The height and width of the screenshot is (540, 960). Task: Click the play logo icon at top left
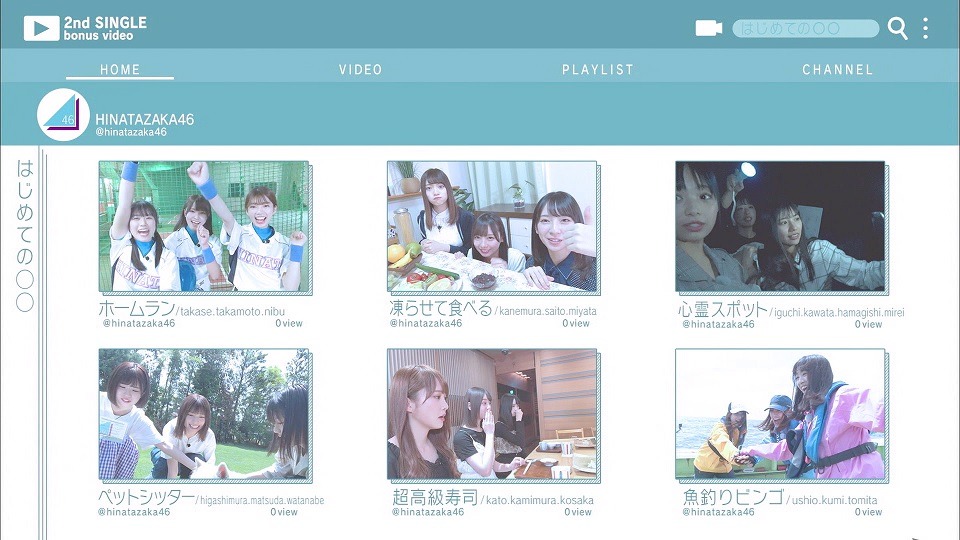[41, 28]
